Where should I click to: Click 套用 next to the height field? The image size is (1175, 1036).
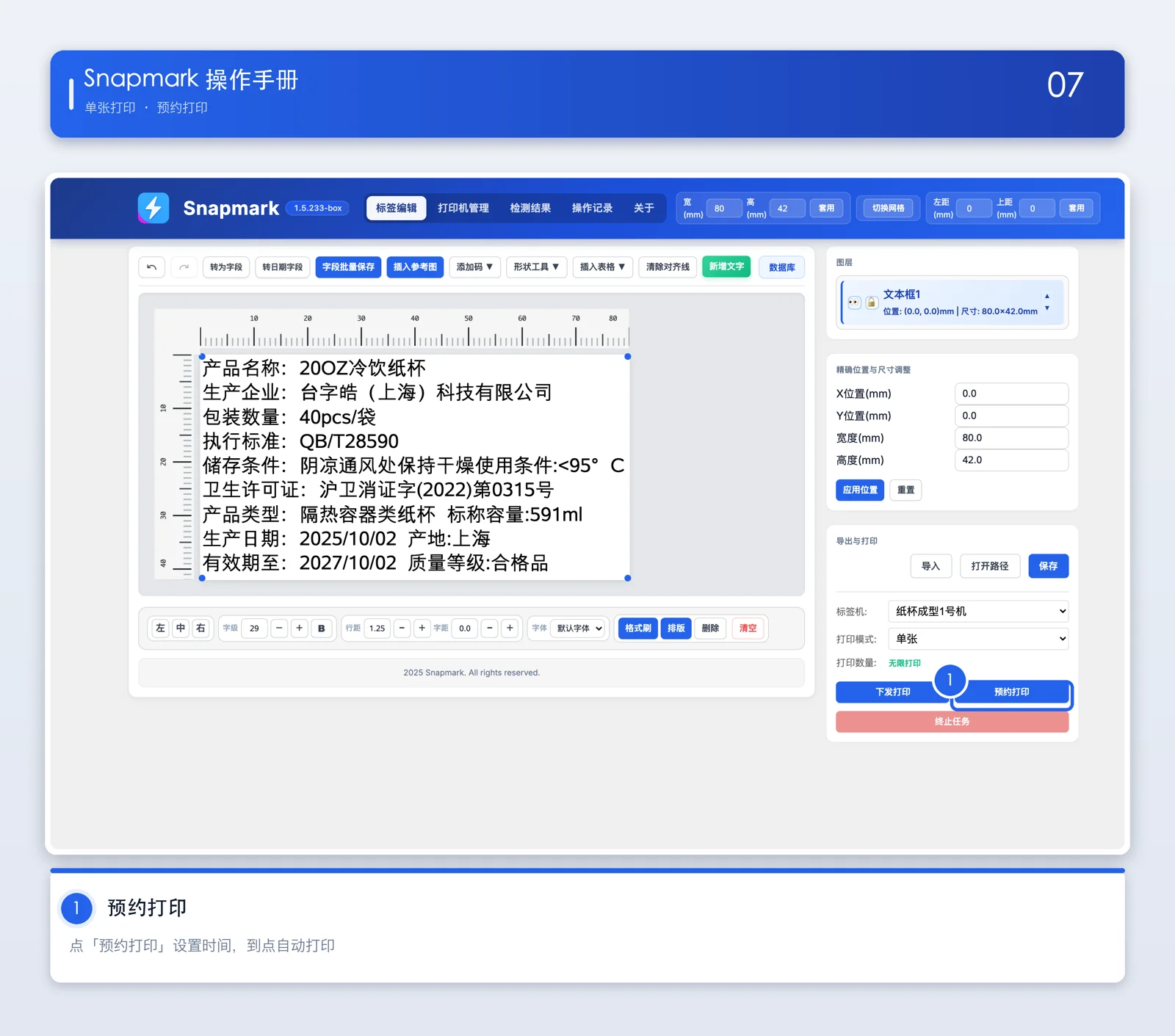coord(826,209)
